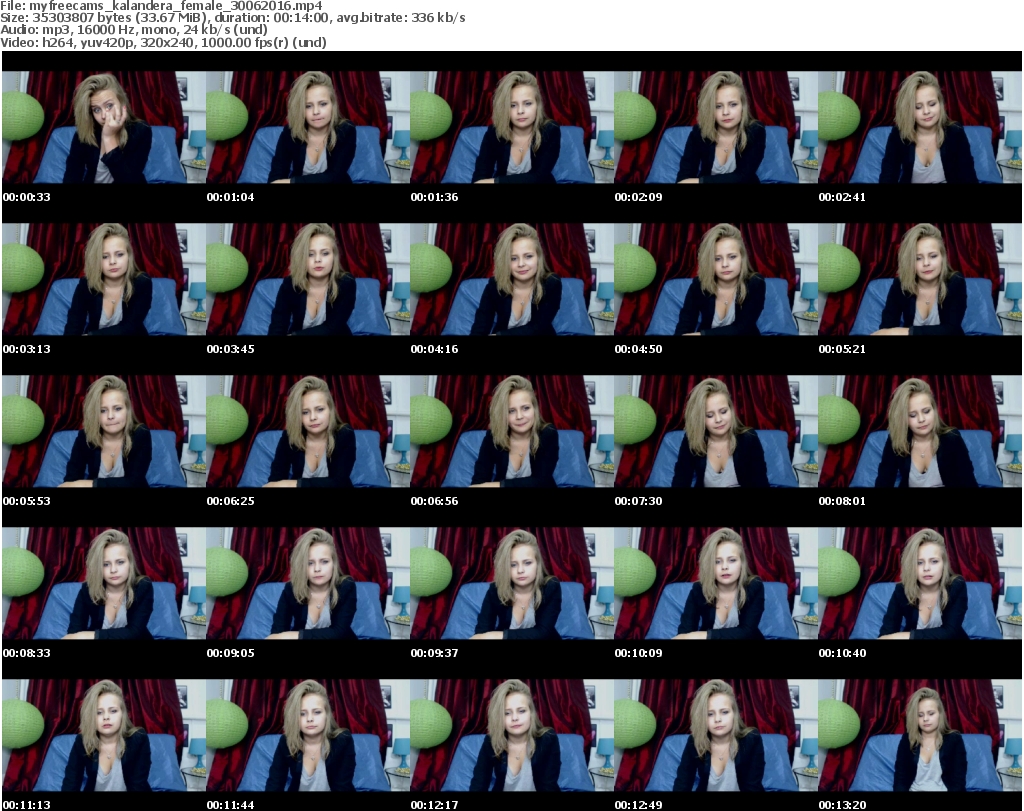Select the 00:08:33 timestamp text
This screenshot has width=1024, height=811.
point(27,653)
